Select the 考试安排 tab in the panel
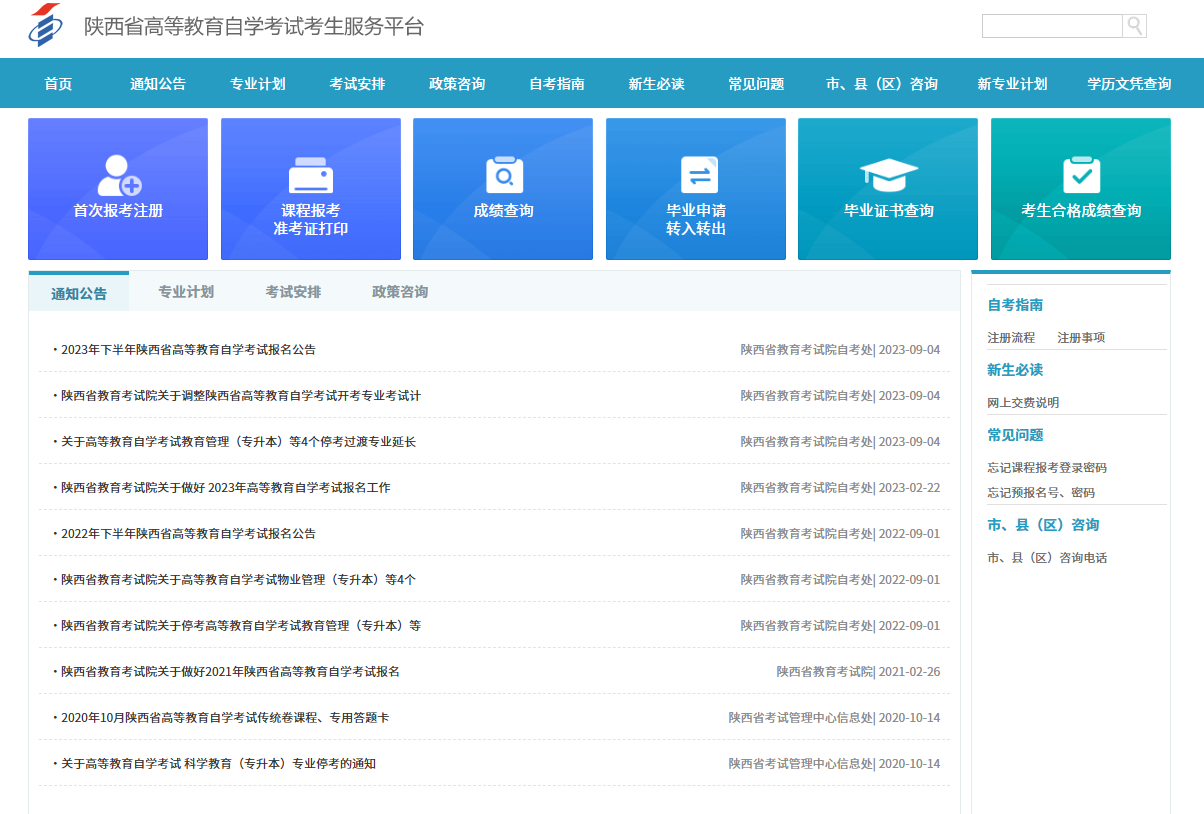 tap(293, 292)
